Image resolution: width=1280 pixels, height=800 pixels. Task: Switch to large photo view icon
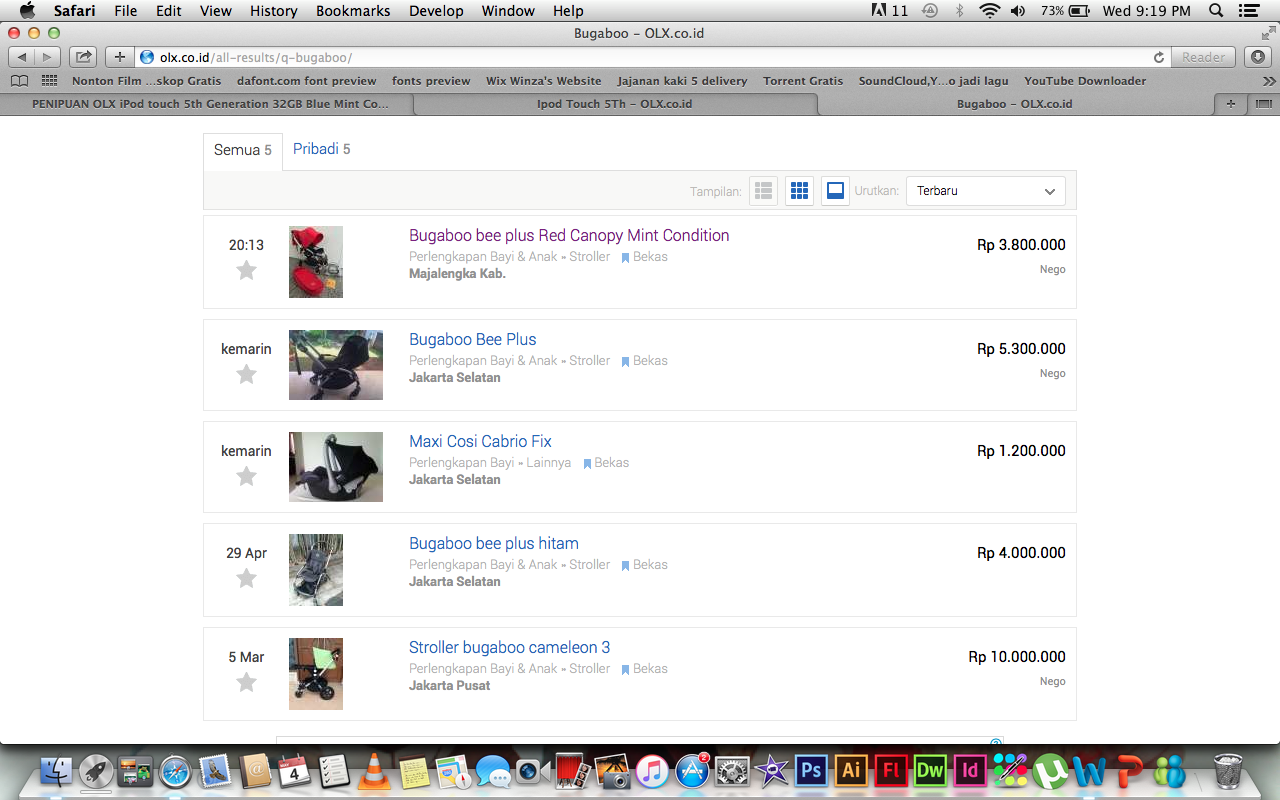tap(835, 191)
